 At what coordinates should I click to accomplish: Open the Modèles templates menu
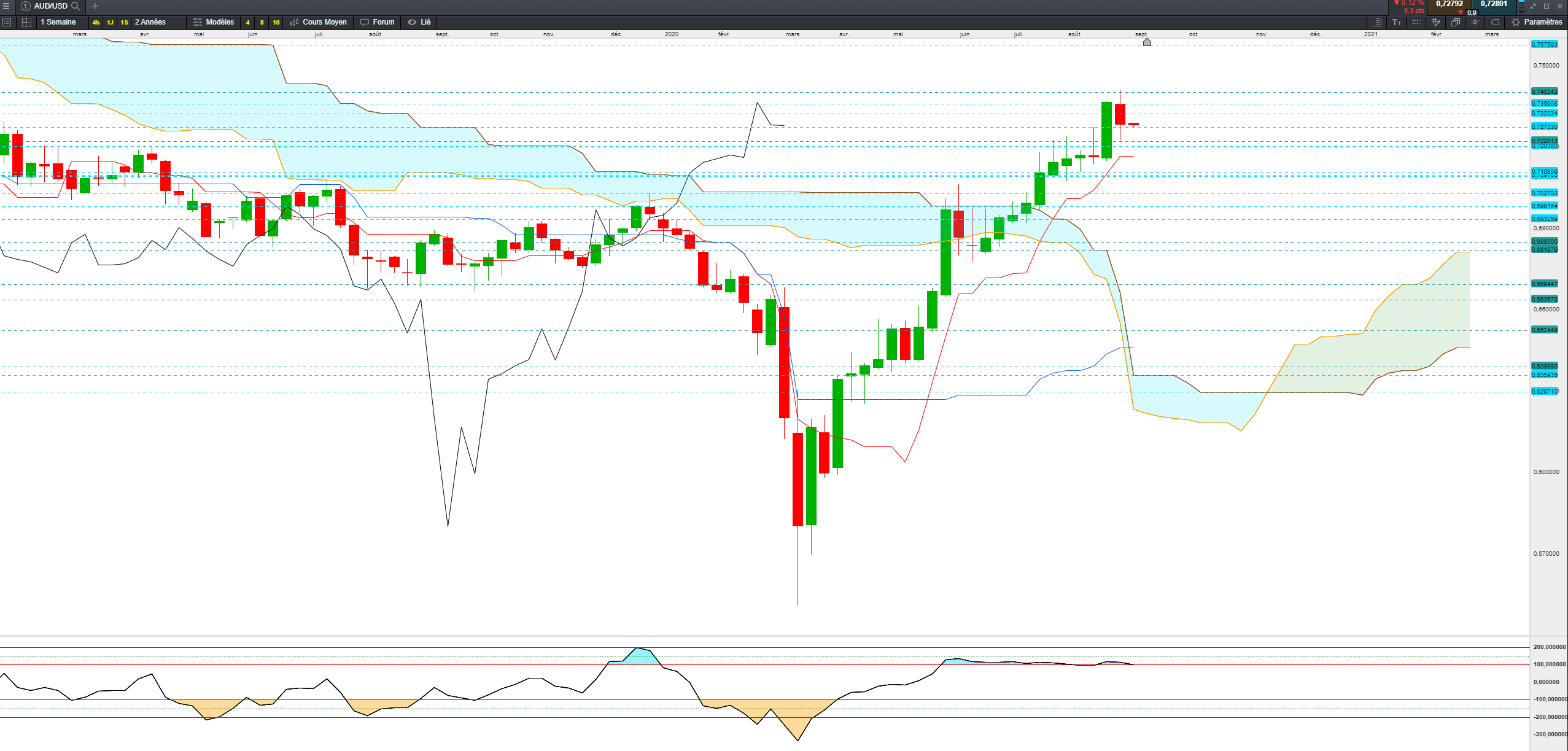pyautogui.click(x=213, y=22)
